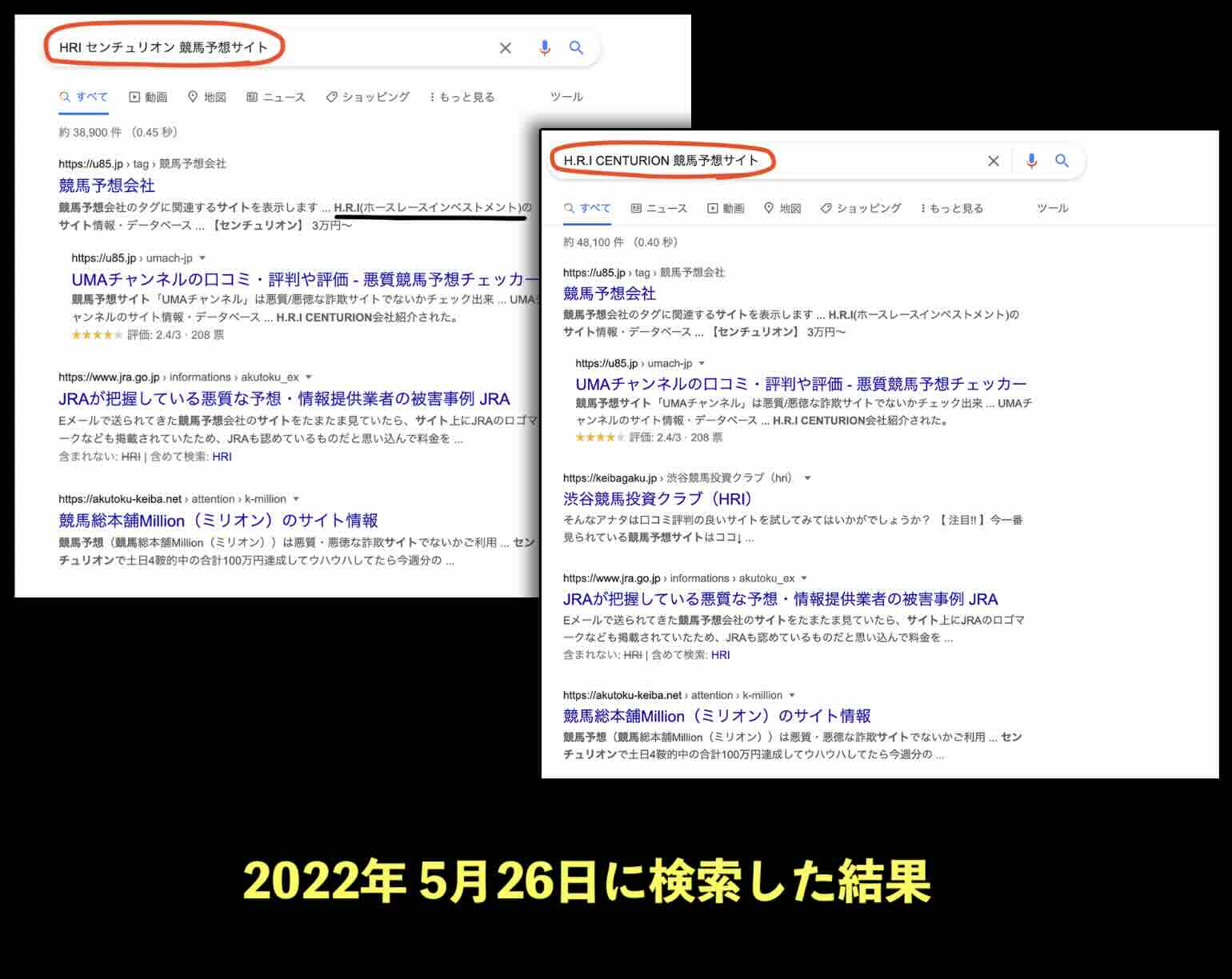Click the H.R.I CENTURION search input field

764,161
